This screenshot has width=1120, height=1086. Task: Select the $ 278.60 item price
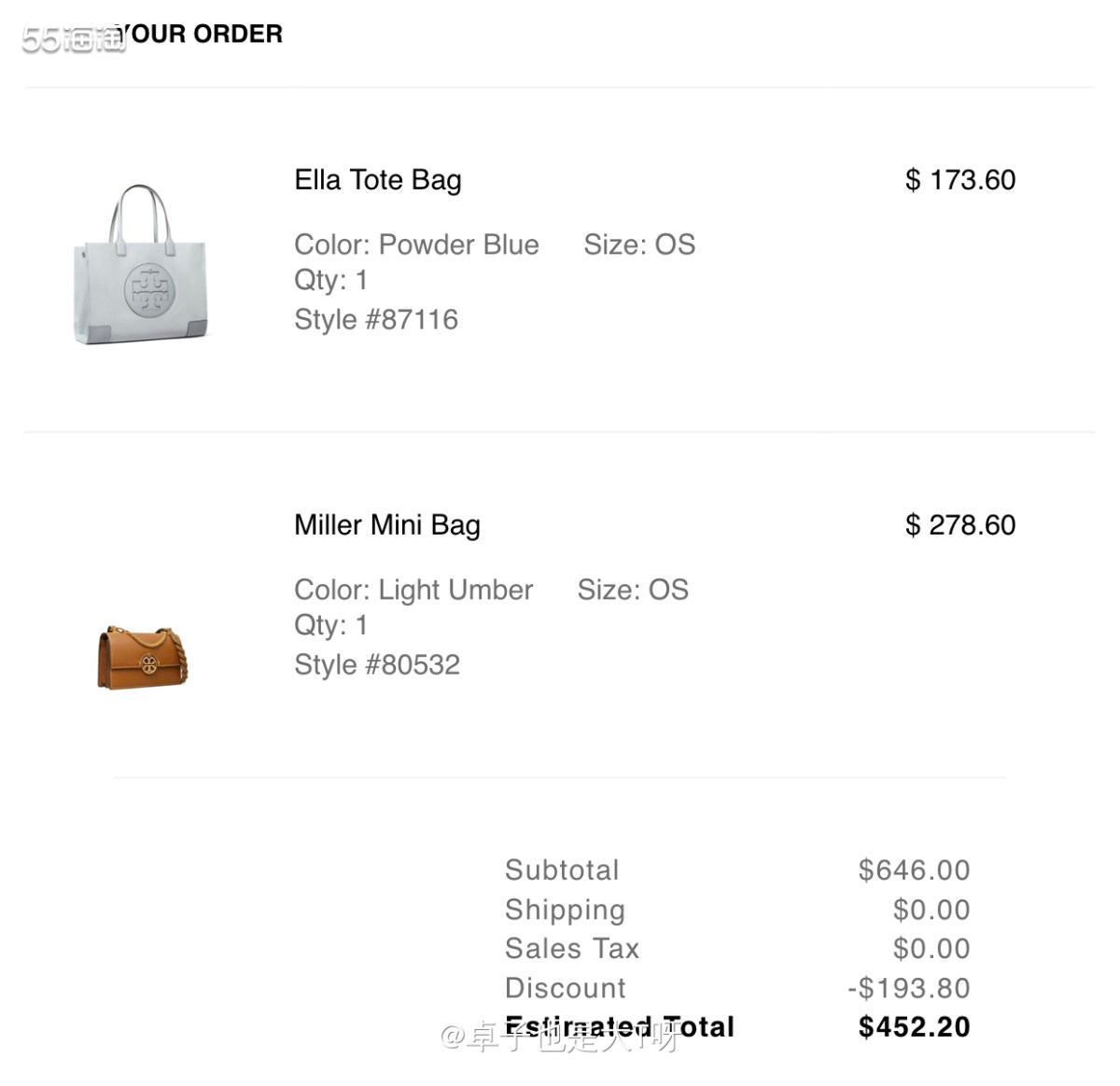coord(960,525)
